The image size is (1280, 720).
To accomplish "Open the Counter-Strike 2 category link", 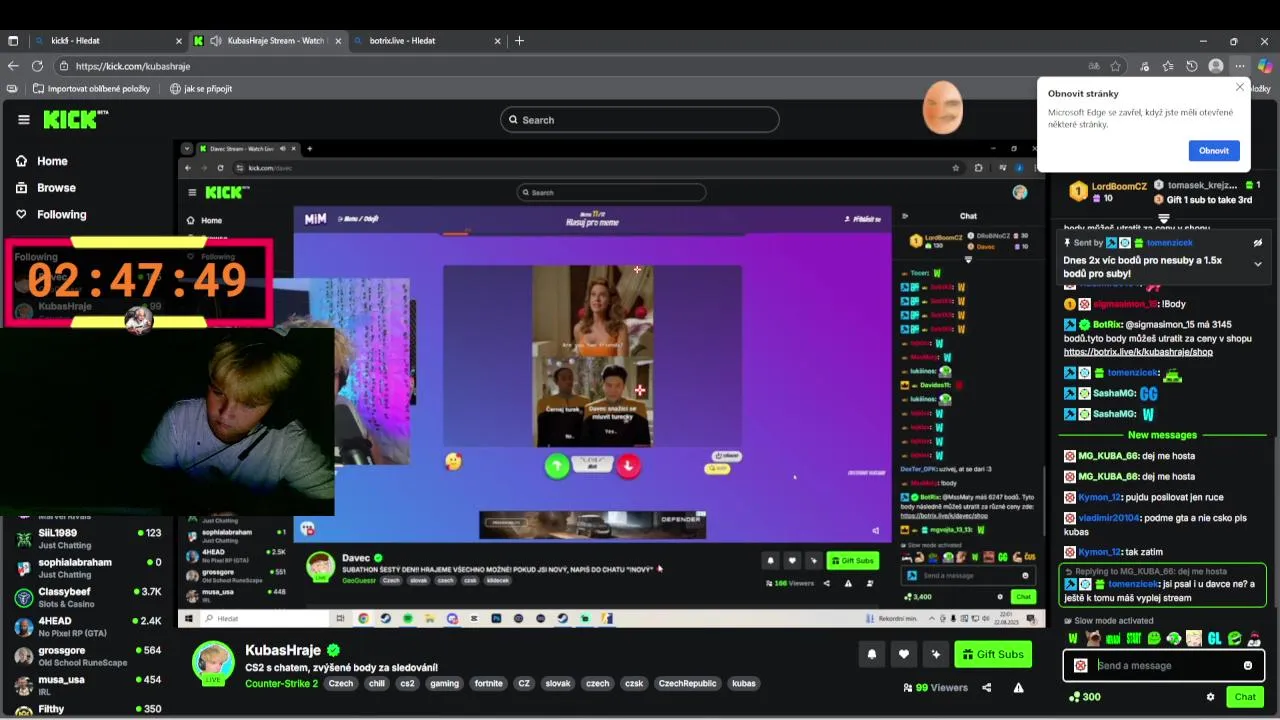I will click(281, 684).
